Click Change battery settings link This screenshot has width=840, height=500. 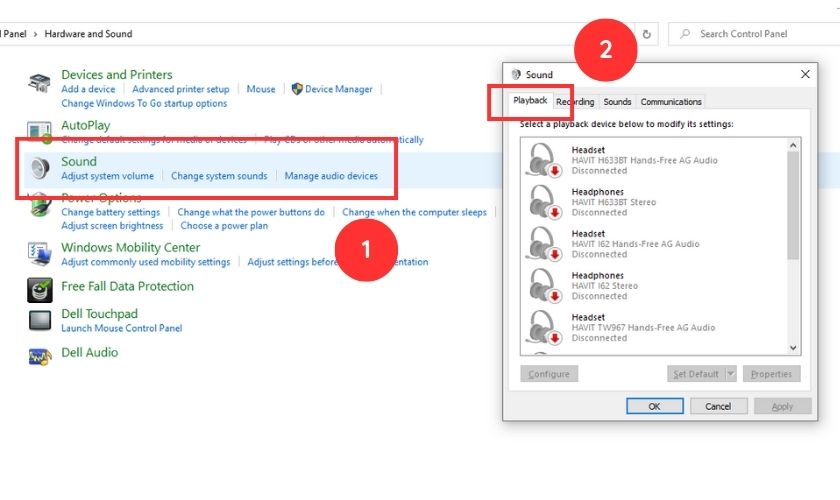click(110, 212)
